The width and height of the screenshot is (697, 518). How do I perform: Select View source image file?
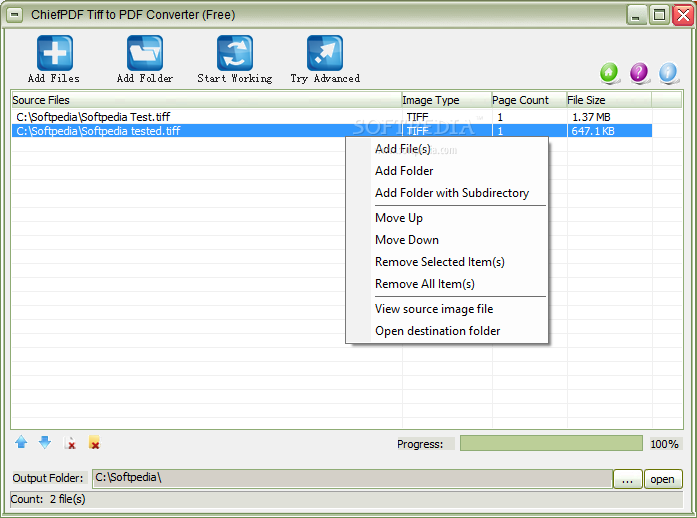pos(447,309)
